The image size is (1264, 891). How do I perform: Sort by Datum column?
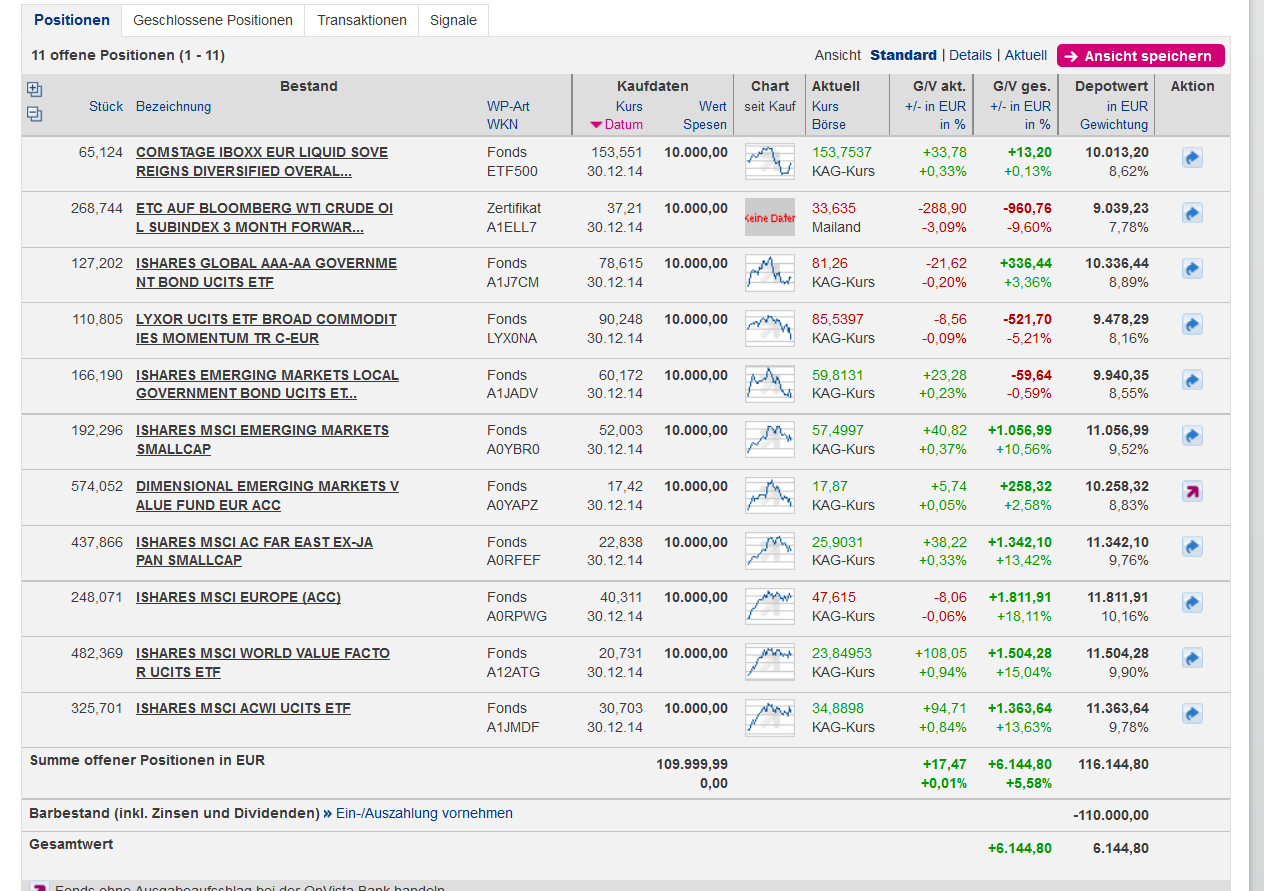click(x=623, y=125)
